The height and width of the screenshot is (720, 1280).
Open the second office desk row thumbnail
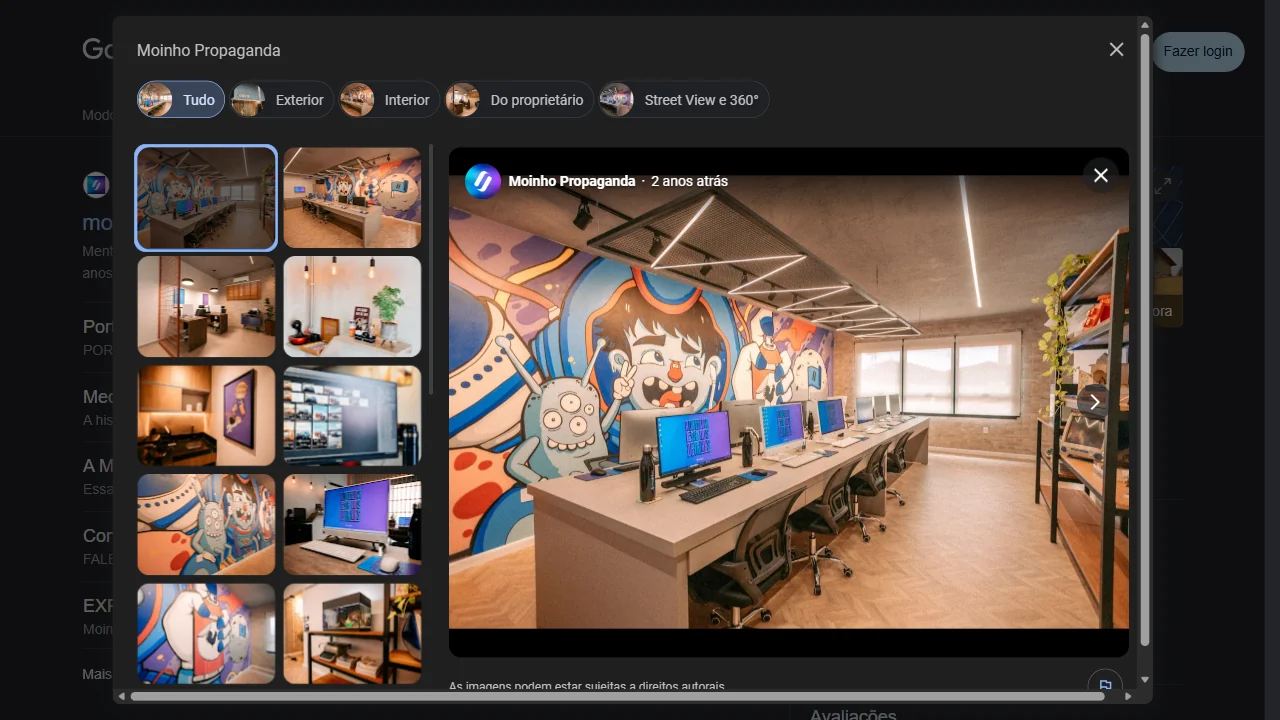352,198
